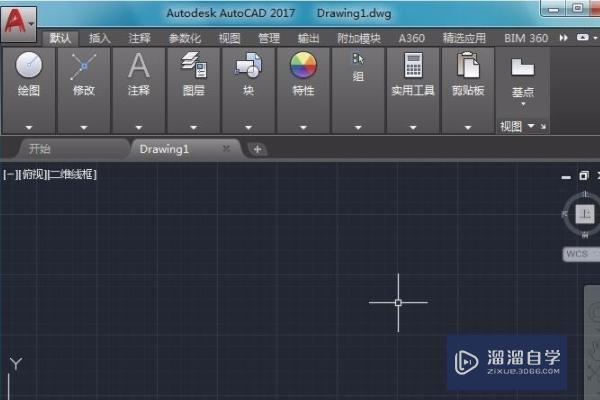Click the Clipboard panel icon
The height and width of the screenshot is (400, 600).
(x=468, y=65)
